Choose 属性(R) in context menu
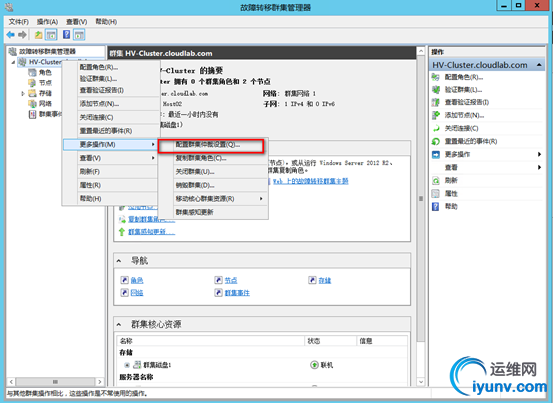This screenshot has height=403, width=553. coord(110,185)
